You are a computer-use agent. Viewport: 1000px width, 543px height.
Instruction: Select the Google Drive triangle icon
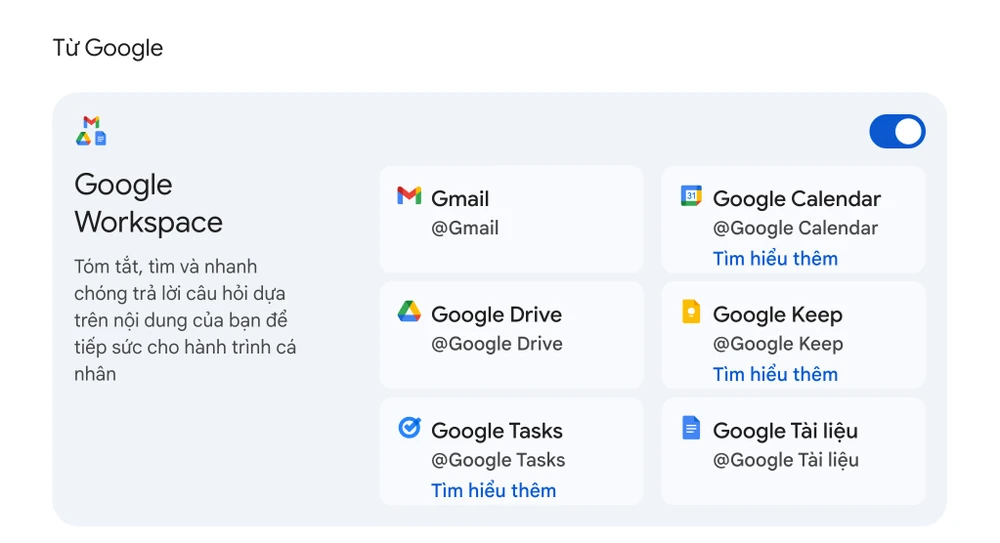click(x=409, y=312)
